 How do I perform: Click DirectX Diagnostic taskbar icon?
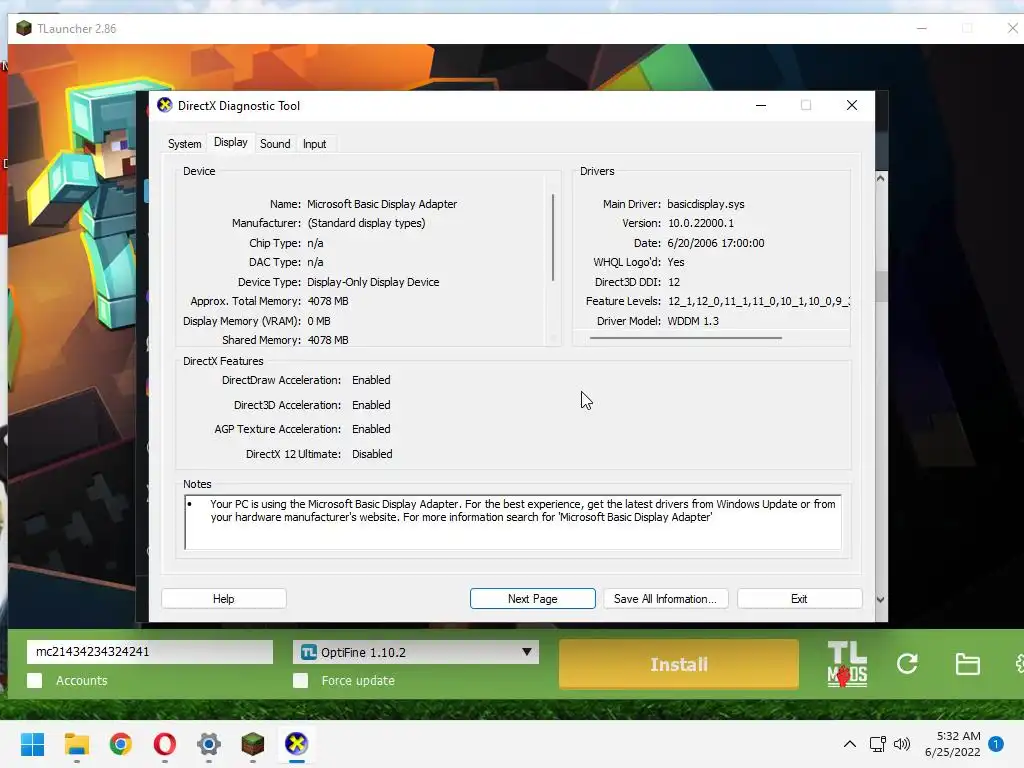click(296, 744)
